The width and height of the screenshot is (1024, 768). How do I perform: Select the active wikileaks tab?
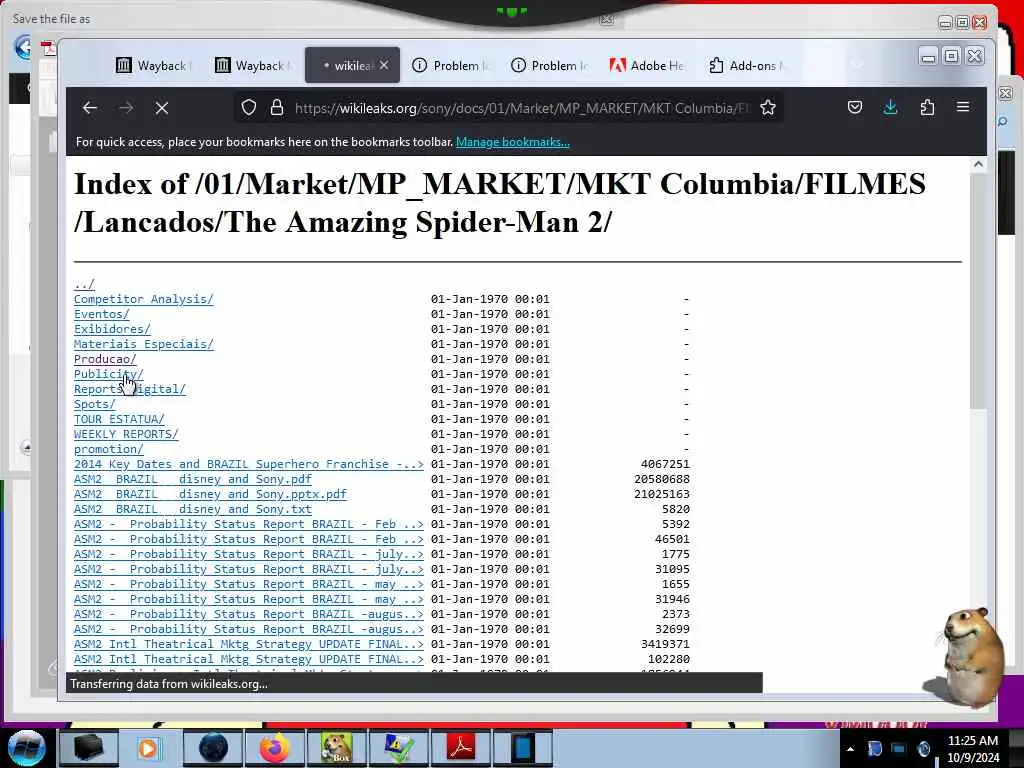coord(352,65)
